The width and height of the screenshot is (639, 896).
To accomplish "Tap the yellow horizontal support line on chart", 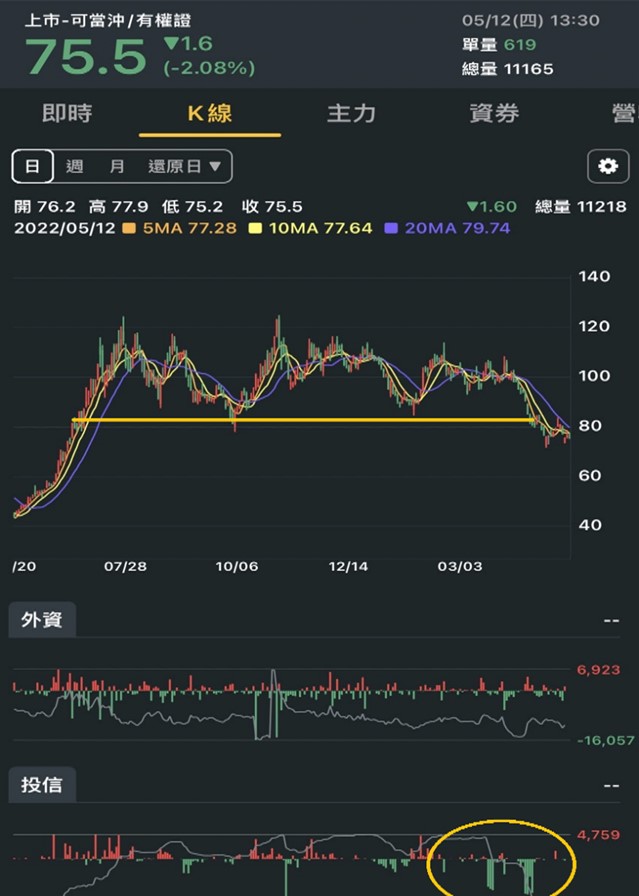I will pos(300,420).
